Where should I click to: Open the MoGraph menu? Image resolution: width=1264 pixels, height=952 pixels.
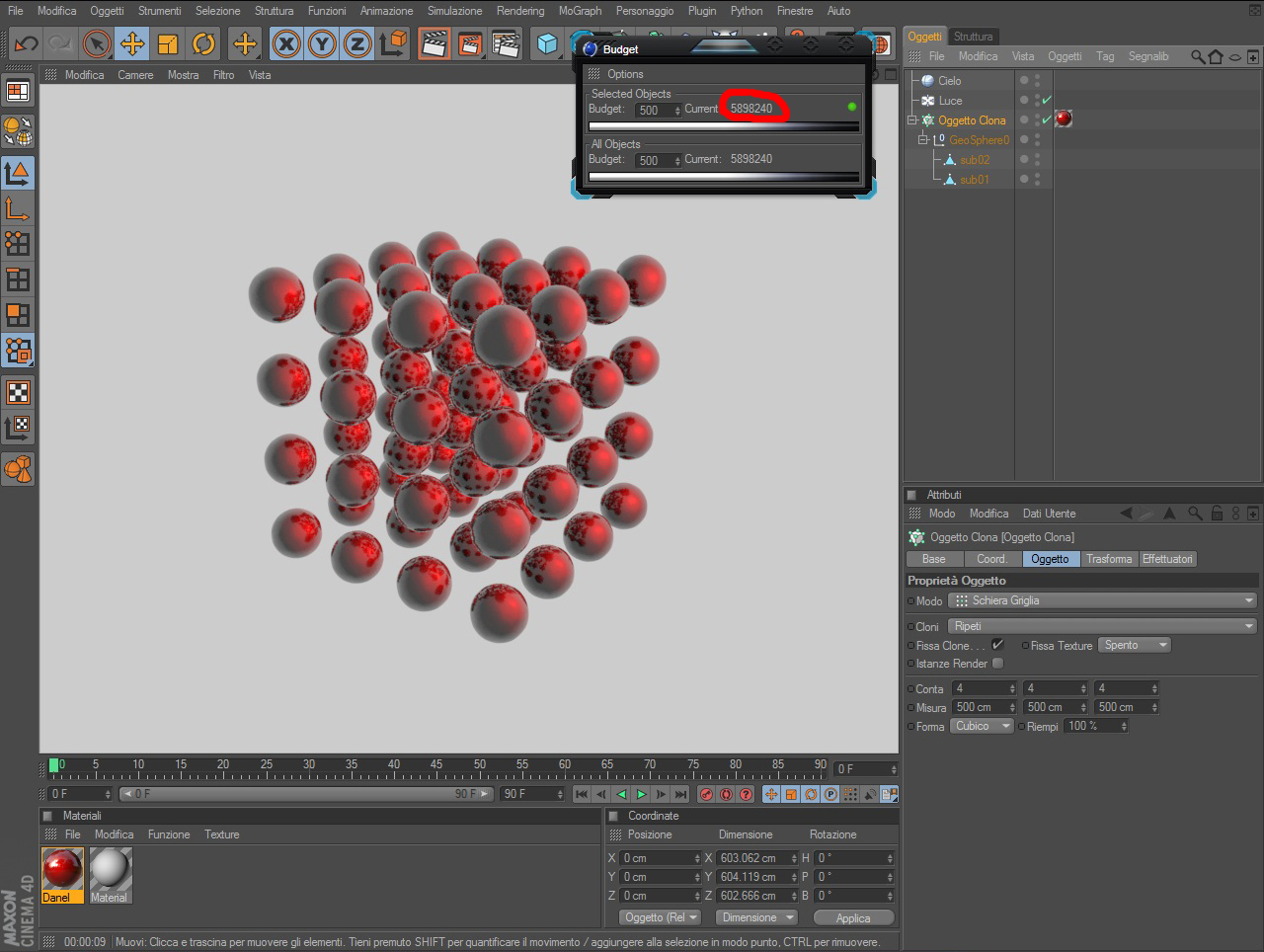580,11
